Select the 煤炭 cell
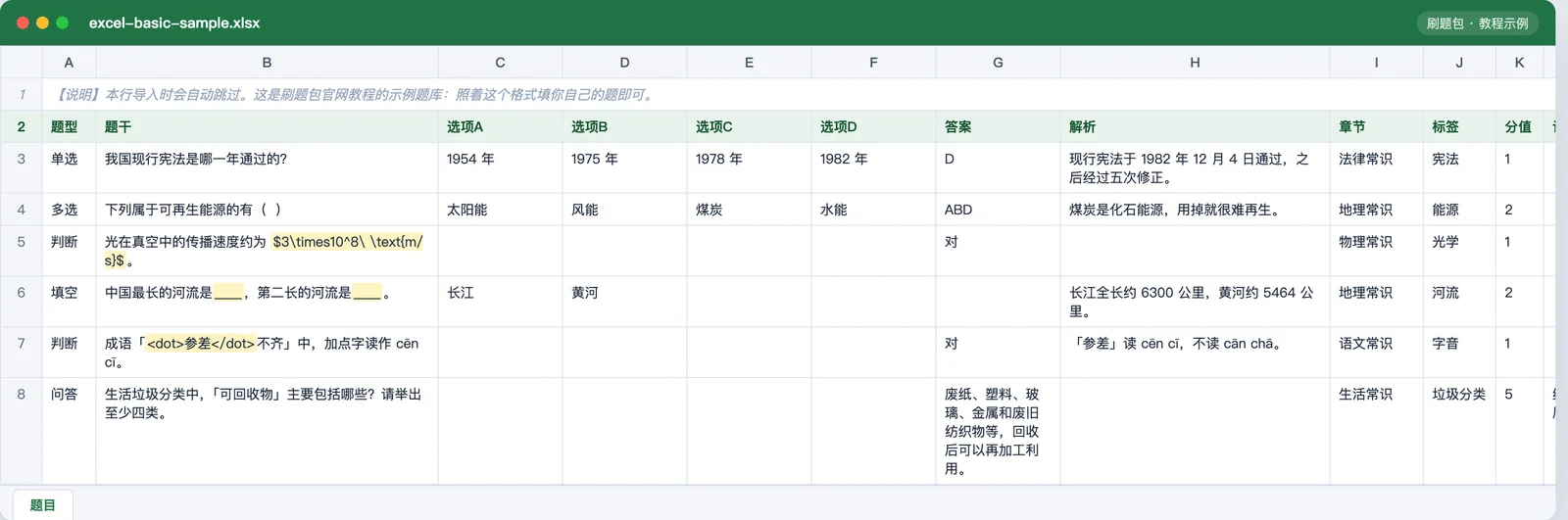This screenshot has width=1568, height=520. pyautogui.click(x=749, y=210)
